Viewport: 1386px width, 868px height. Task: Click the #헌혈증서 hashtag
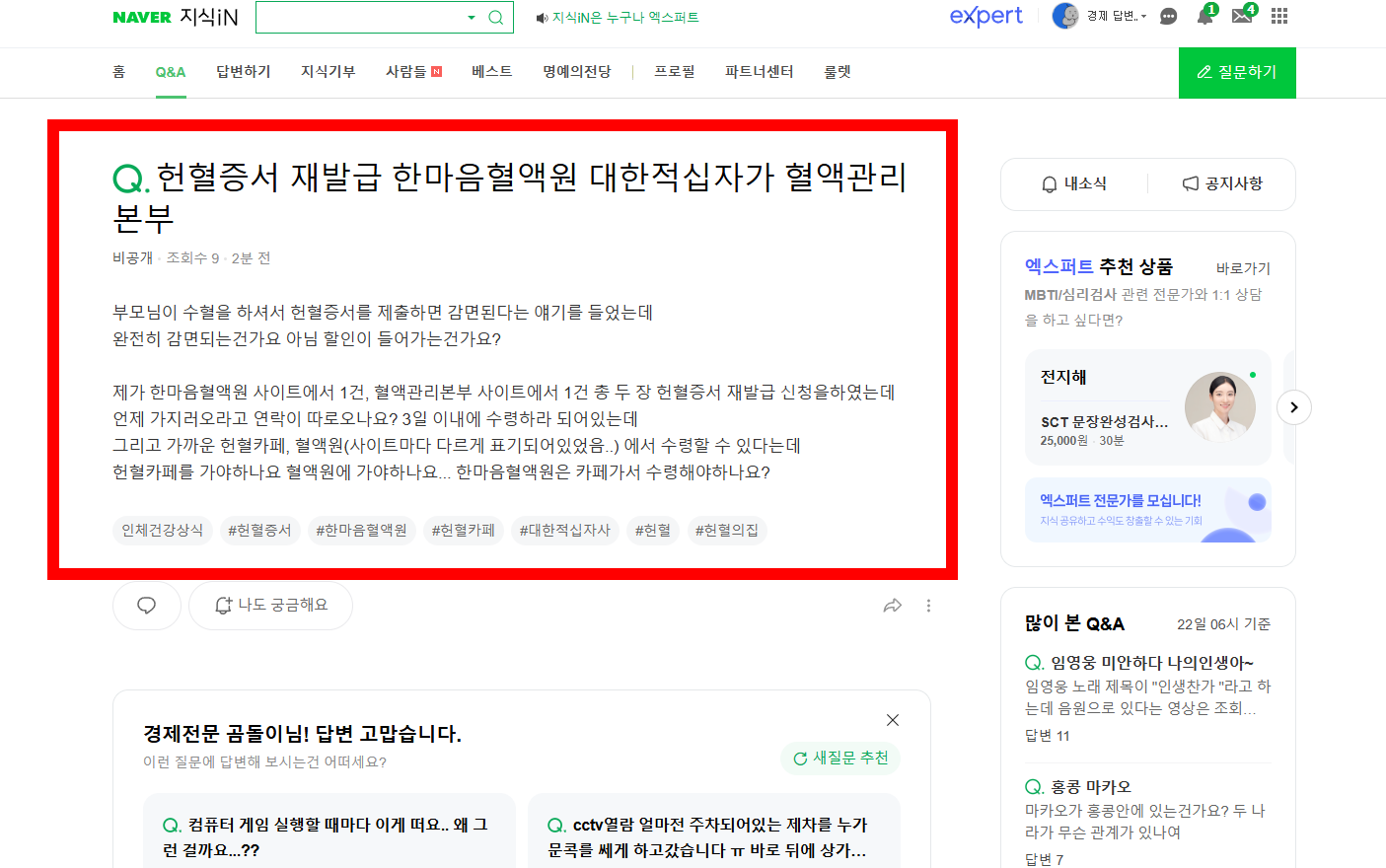click(260, 531)
